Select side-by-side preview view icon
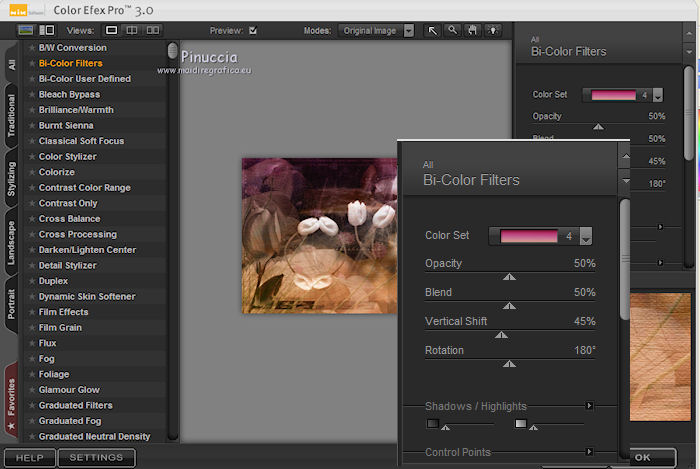The image size is (700, 469). click(153, 30)
